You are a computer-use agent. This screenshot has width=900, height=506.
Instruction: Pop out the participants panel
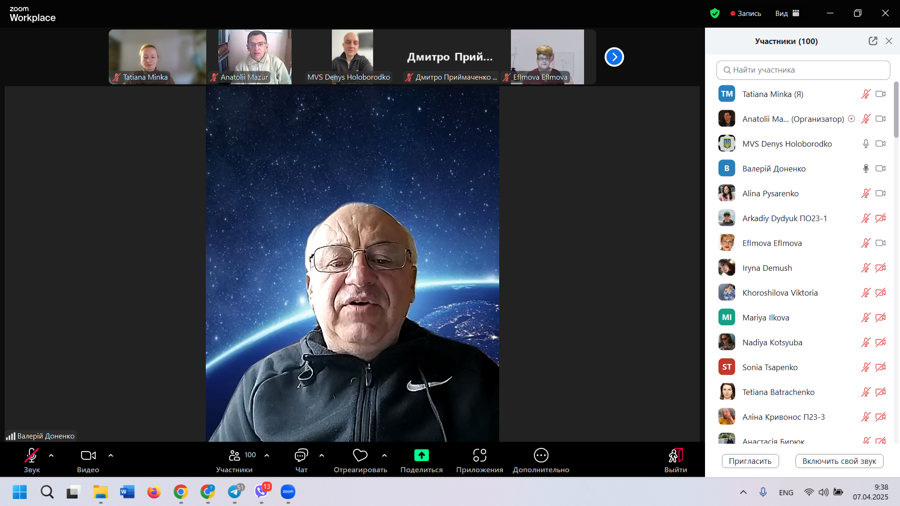click(x=872, y=41)
